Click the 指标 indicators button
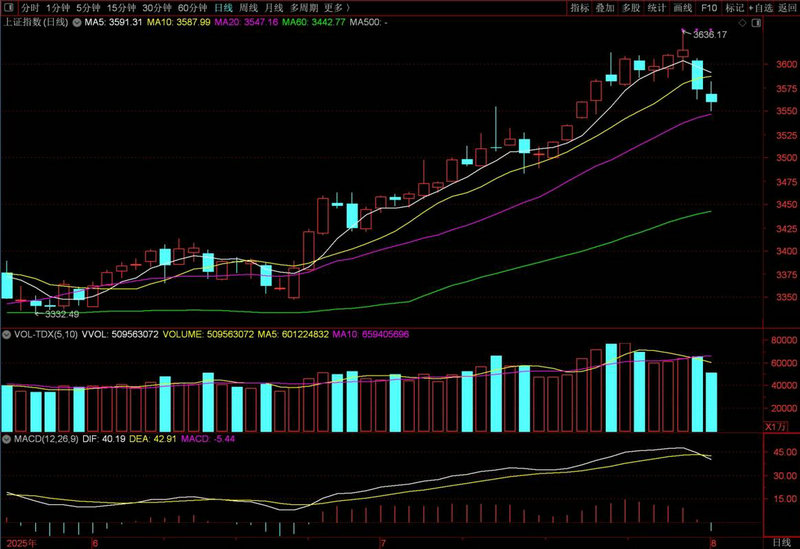Image resolution: width=800 pixels, height=549 pixels. click(579, 7)
